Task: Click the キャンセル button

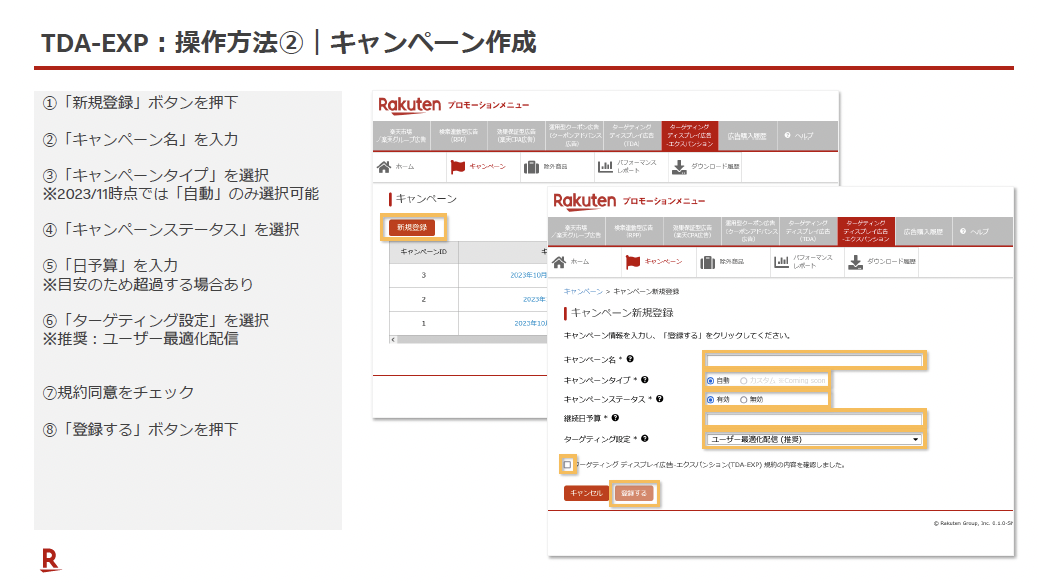Action: (x=586, y=493)
